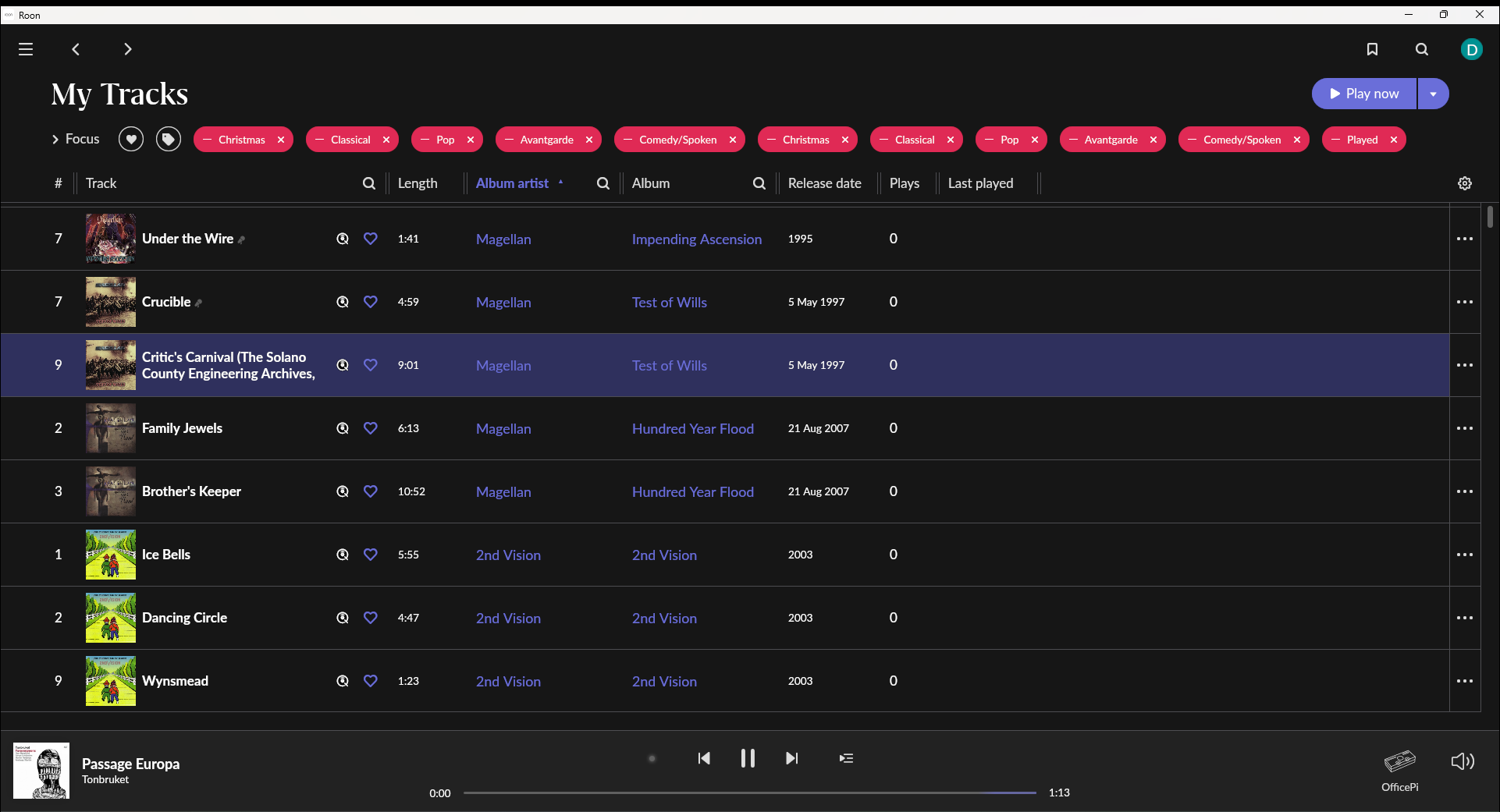Search within the Track column
The height and width of the screenshot is (812, 1500).
click(369, 183)
